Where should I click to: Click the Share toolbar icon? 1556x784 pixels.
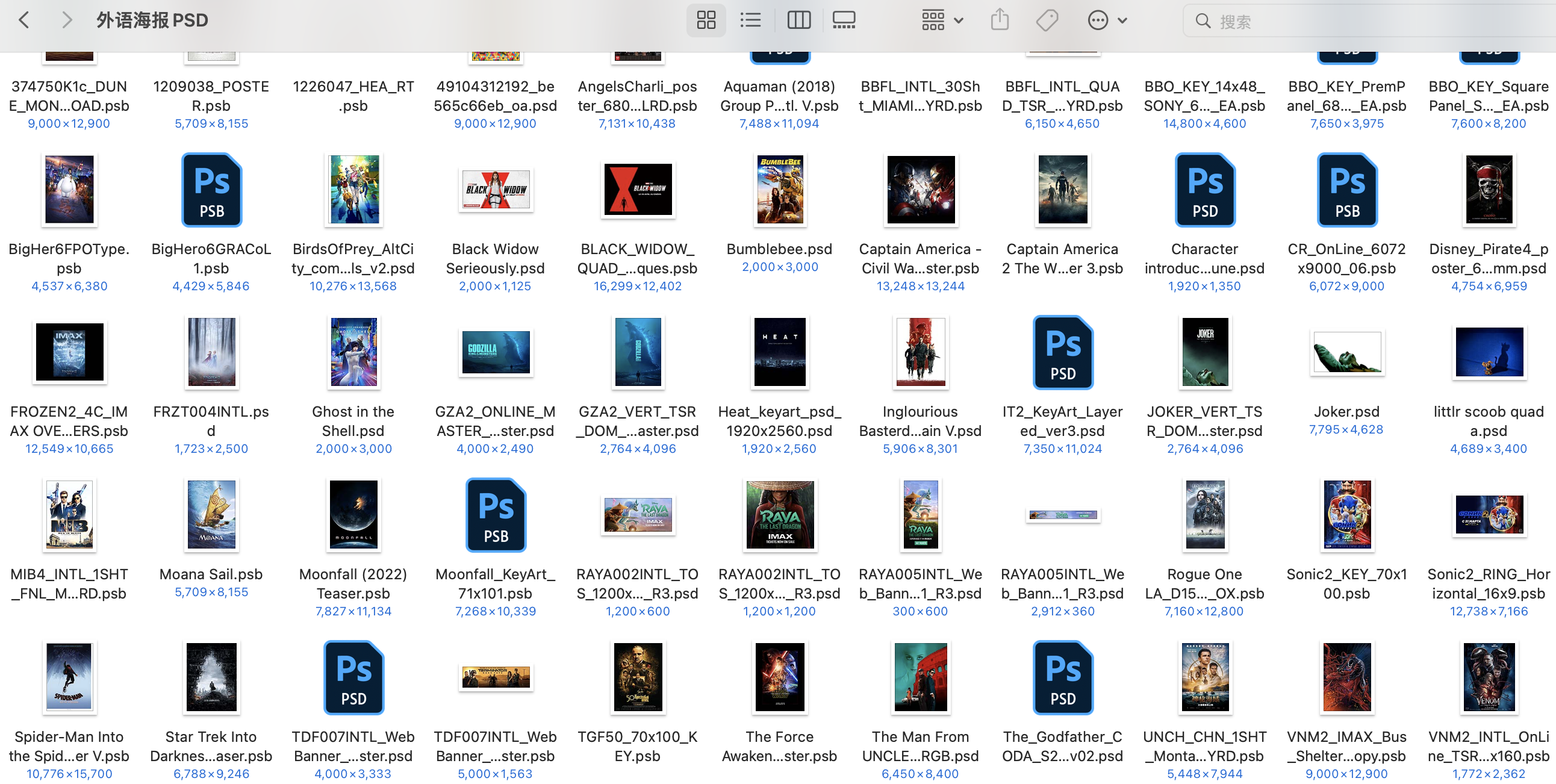pyautogui.click(x=1000, y=20)
